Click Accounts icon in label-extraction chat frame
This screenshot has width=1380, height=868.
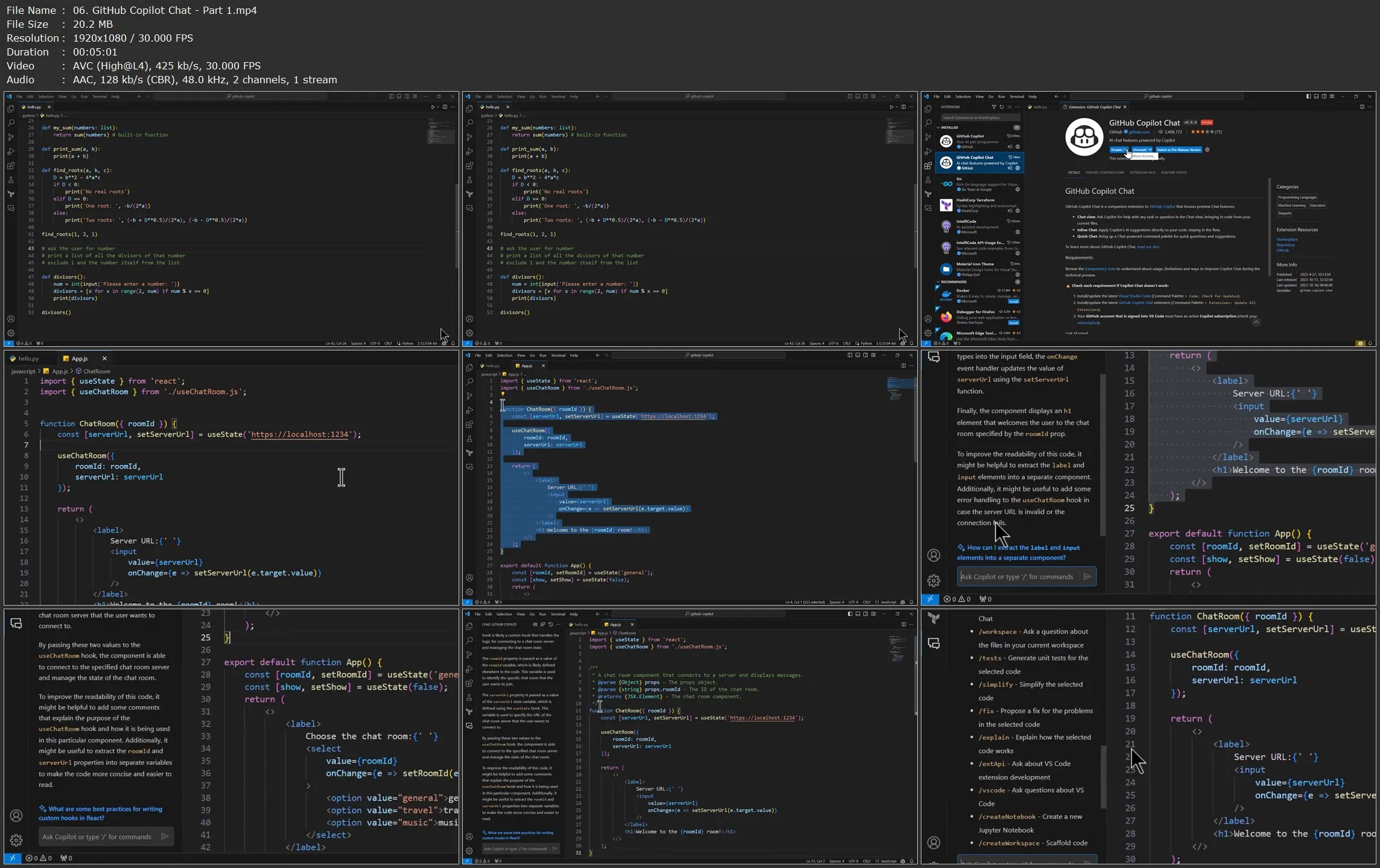click(x=933, y=555)
